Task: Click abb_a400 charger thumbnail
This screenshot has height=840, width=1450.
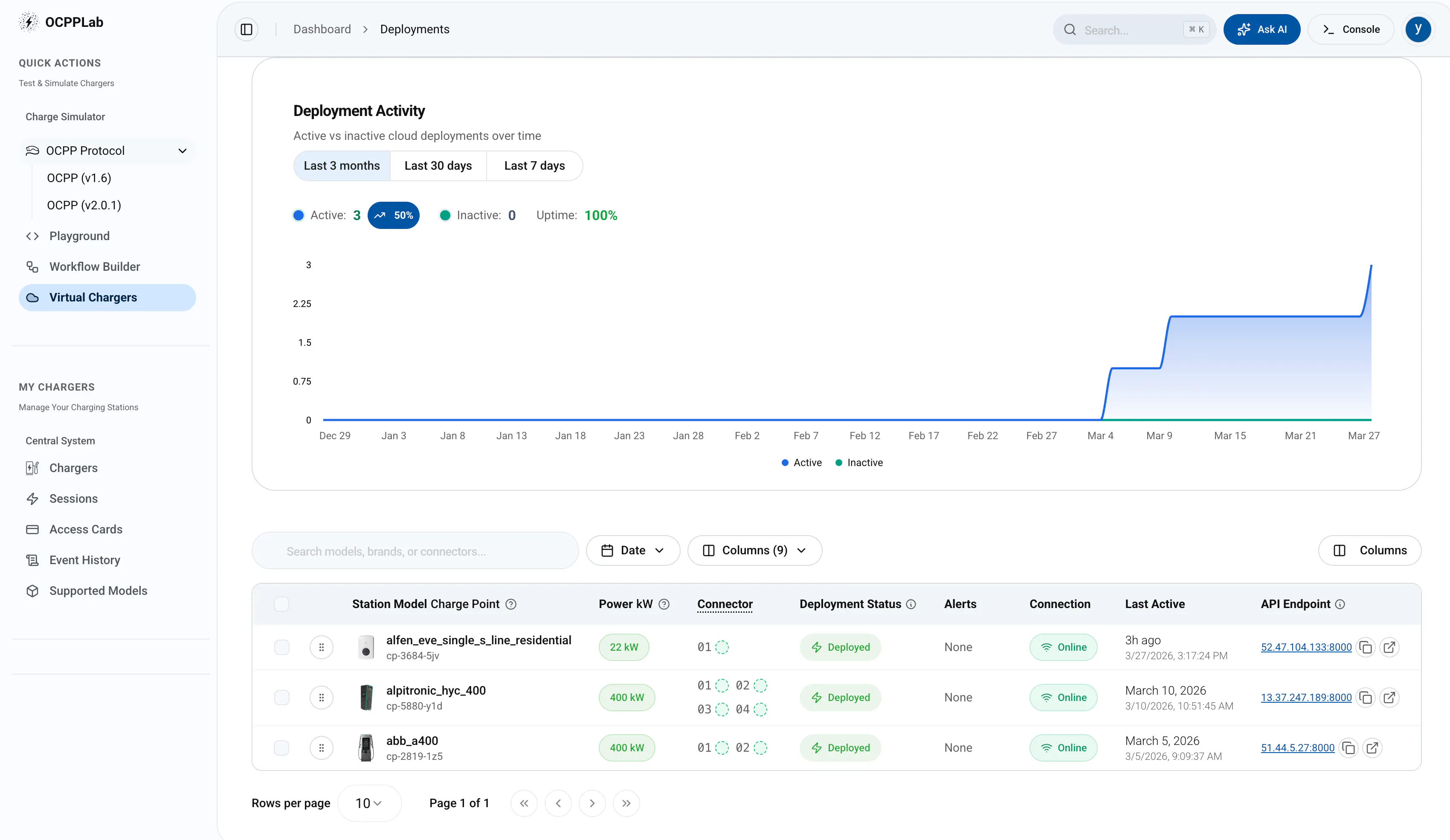Action: 366,748
